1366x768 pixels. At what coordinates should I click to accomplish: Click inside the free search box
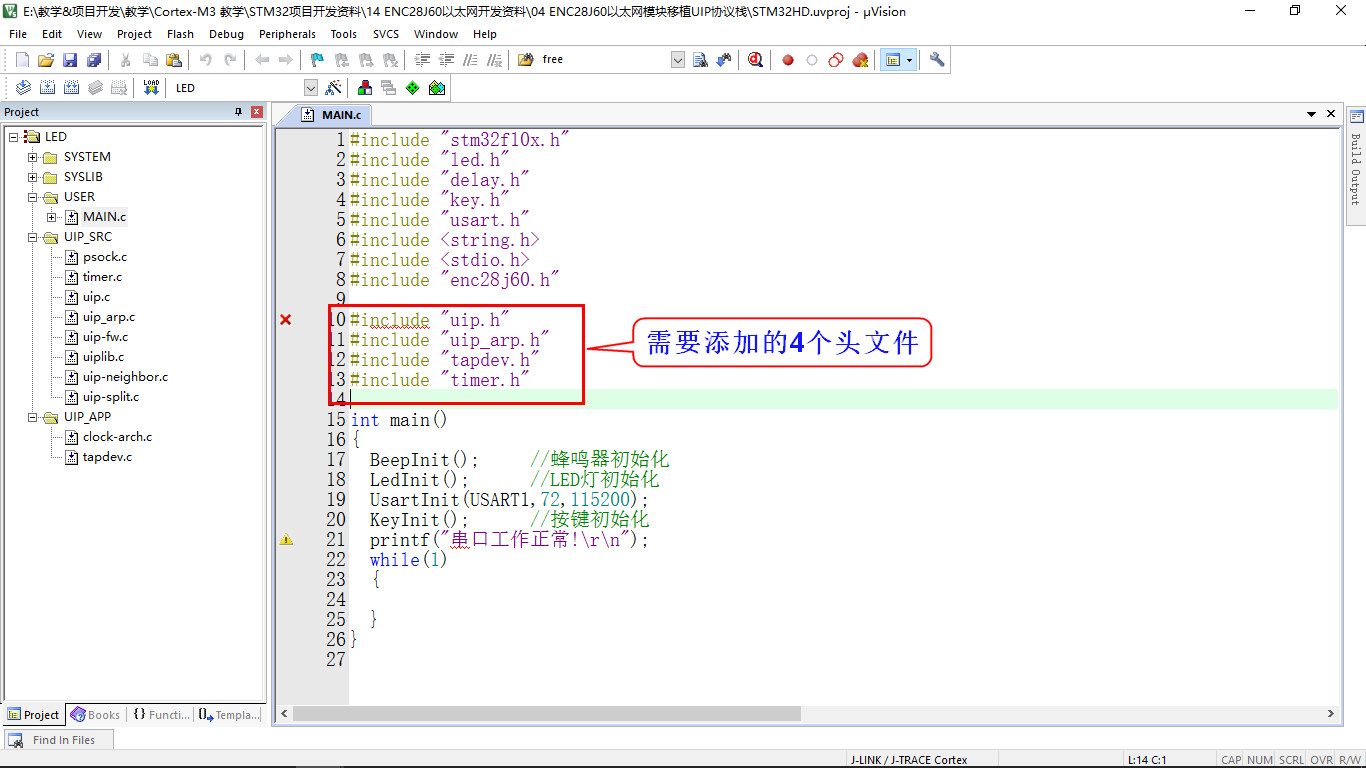pyautogui.click(x=600, y=59)
